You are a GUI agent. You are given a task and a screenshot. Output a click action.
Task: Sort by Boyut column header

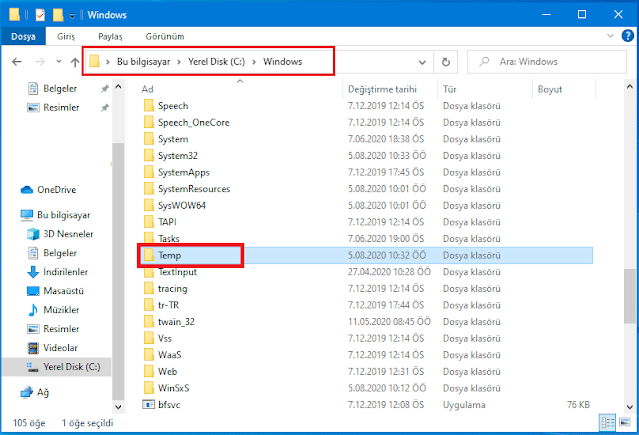pyautogui.click(x=550, y=89)
